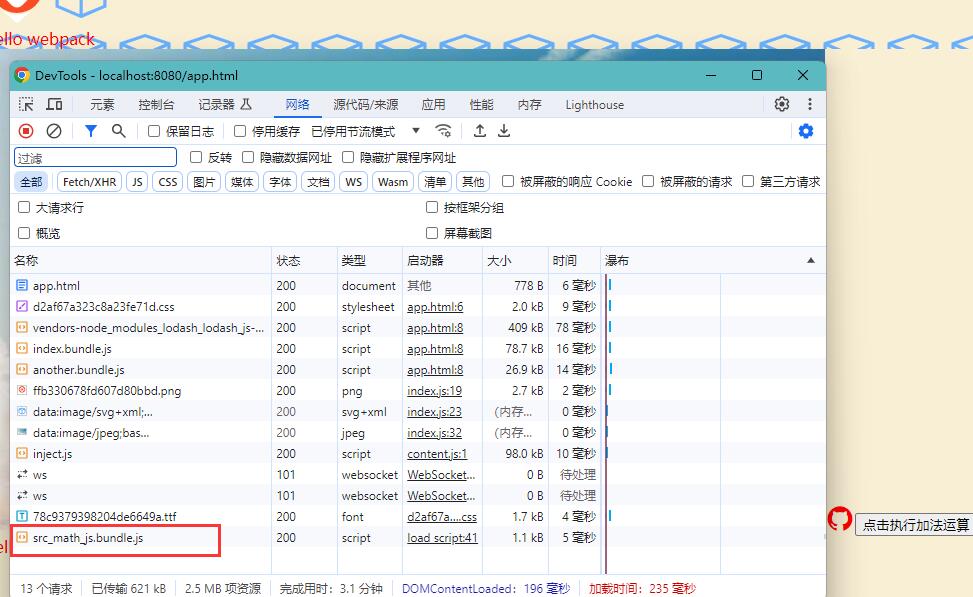Enable the 按框架分组 checkbox
Viewport: 973px width, 597px height.
point(432,207)
